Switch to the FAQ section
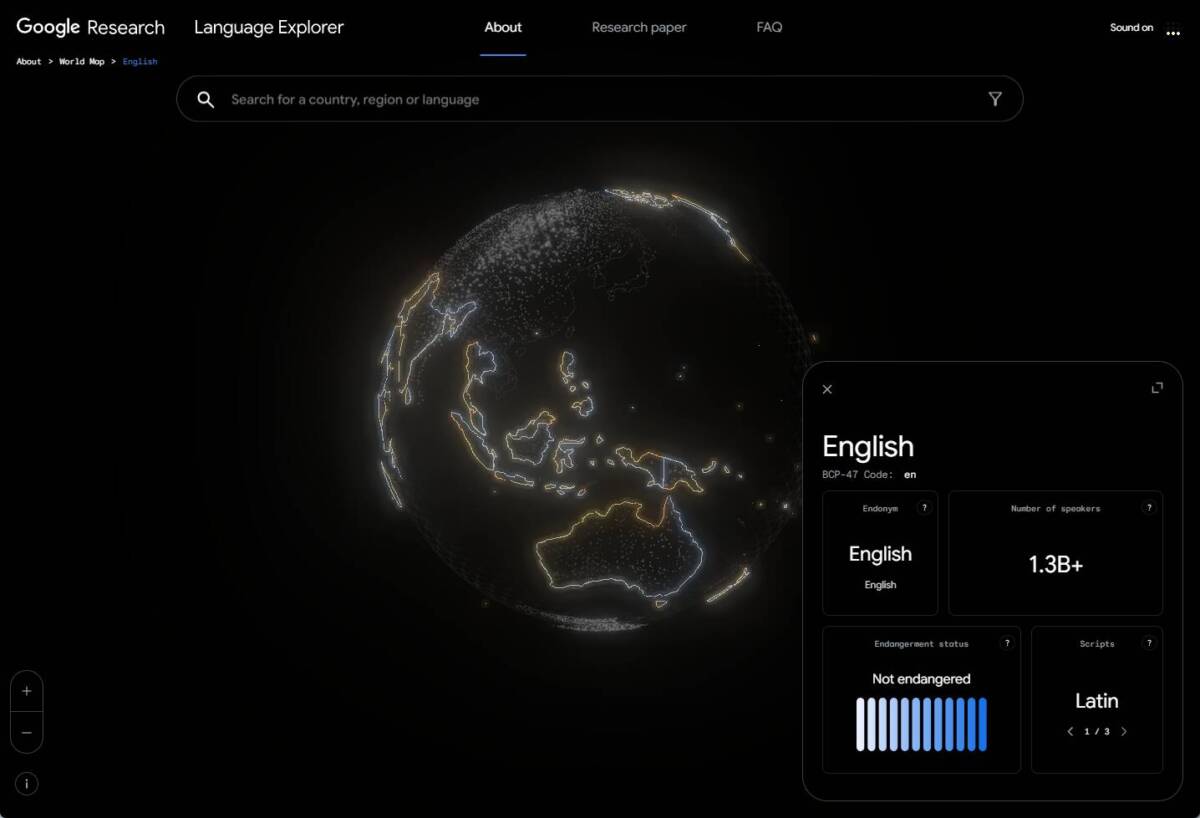 click(768, 27)
